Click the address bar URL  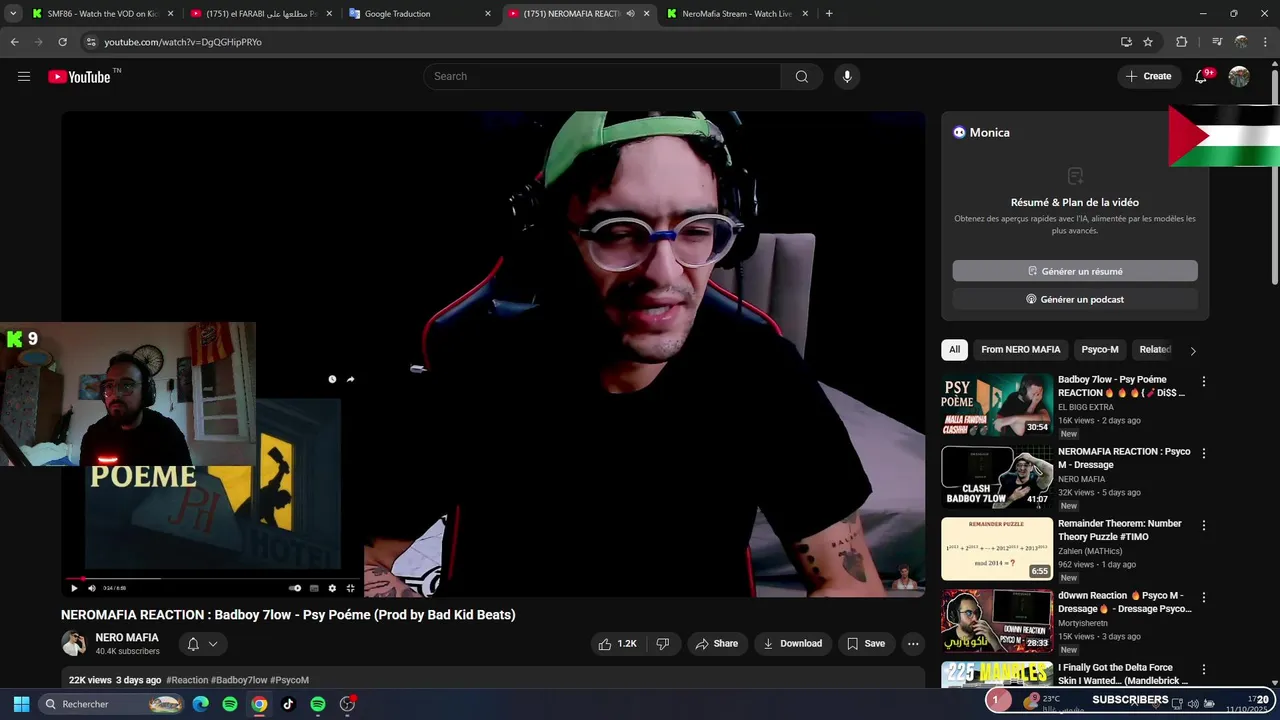coord(183,42)
